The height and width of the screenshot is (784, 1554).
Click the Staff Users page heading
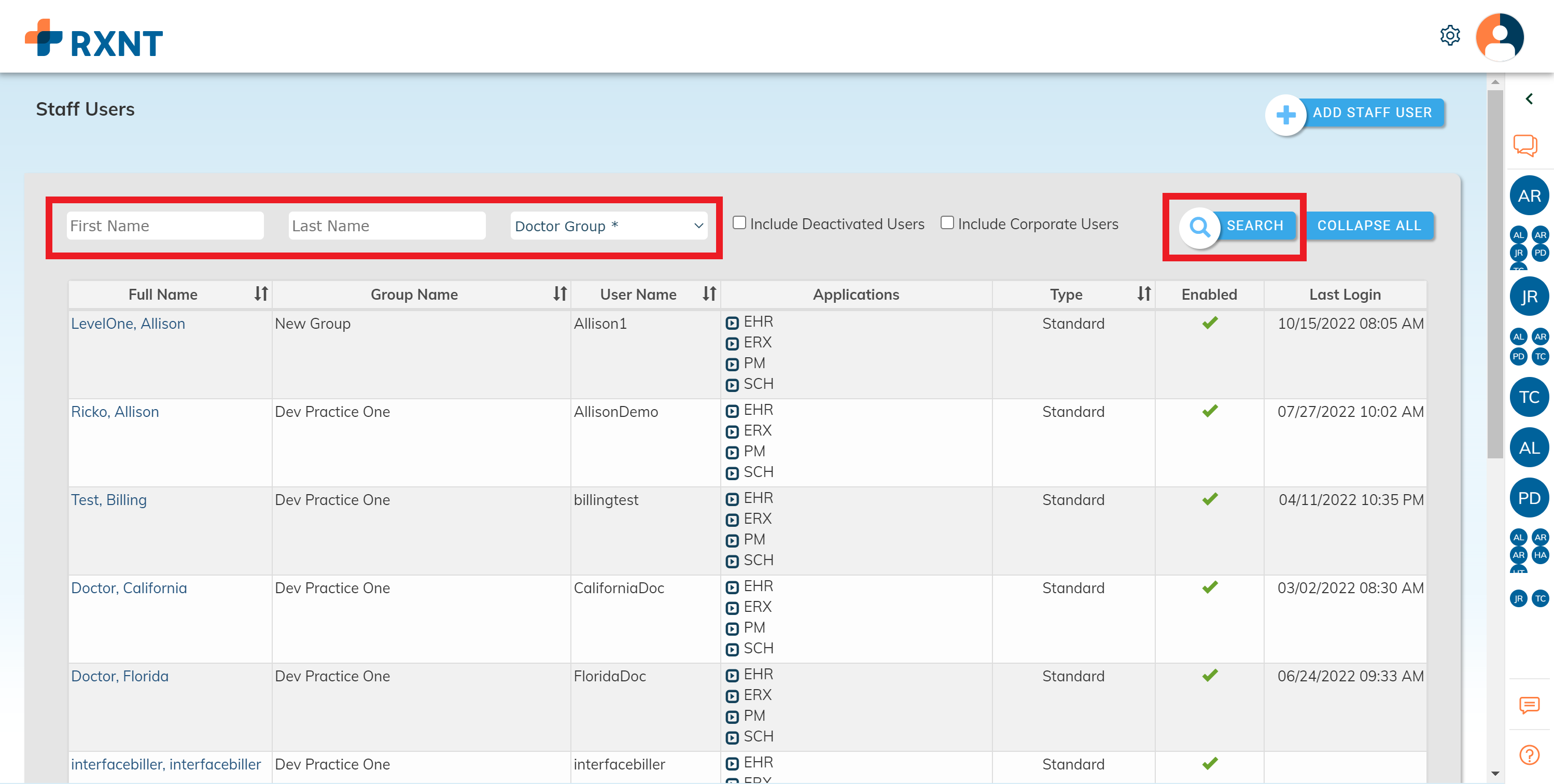(x=85, y=109)
